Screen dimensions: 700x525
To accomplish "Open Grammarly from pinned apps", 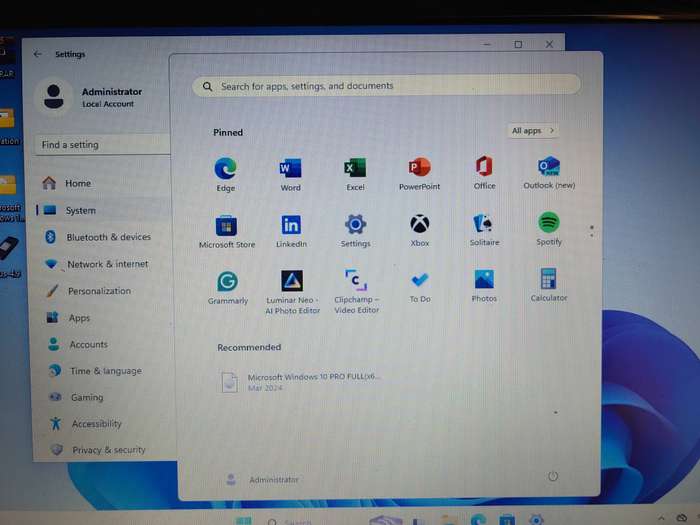I will [227, 288].
